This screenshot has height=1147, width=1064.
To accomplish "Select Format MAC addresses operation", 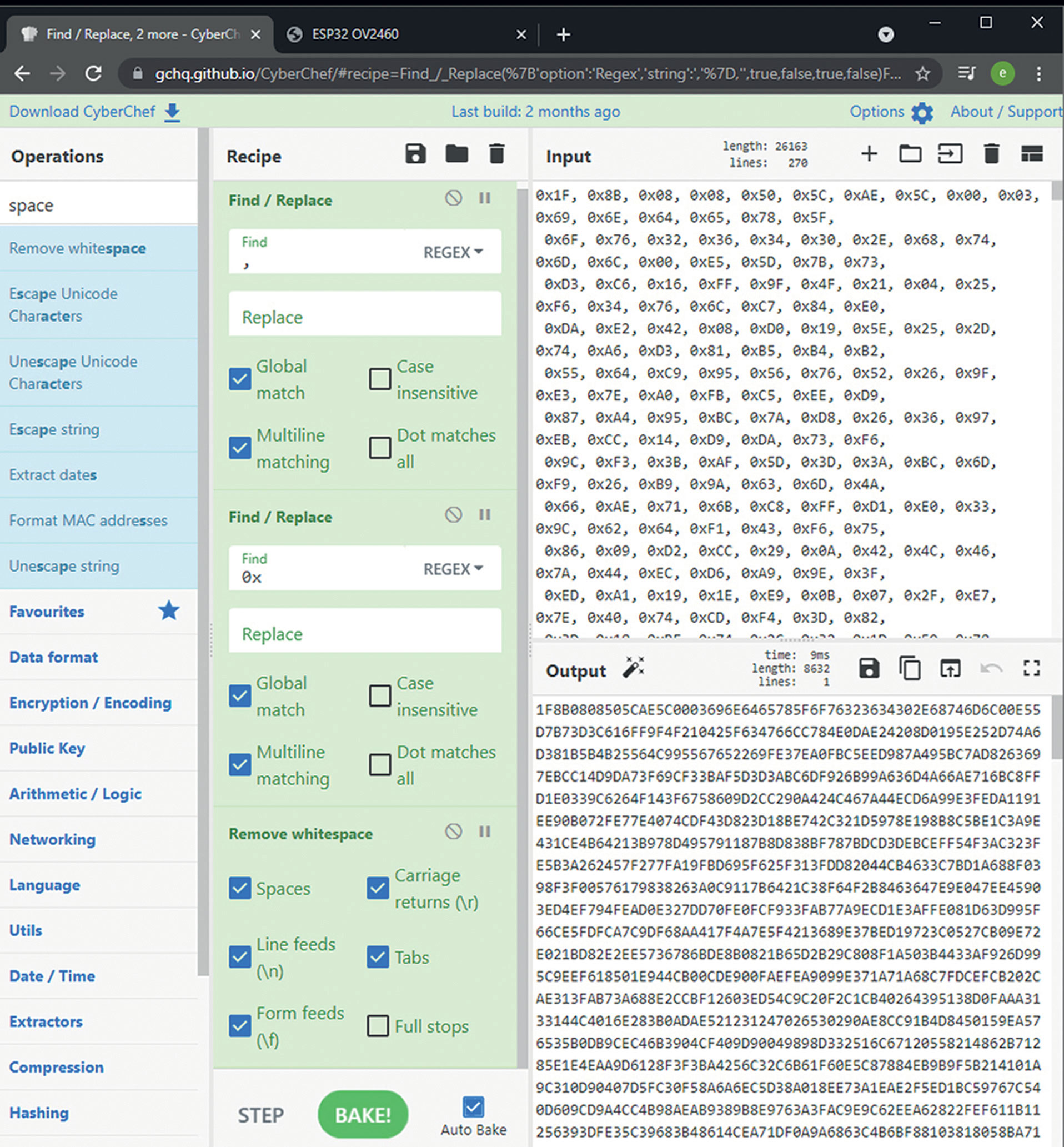I will 98,520.
